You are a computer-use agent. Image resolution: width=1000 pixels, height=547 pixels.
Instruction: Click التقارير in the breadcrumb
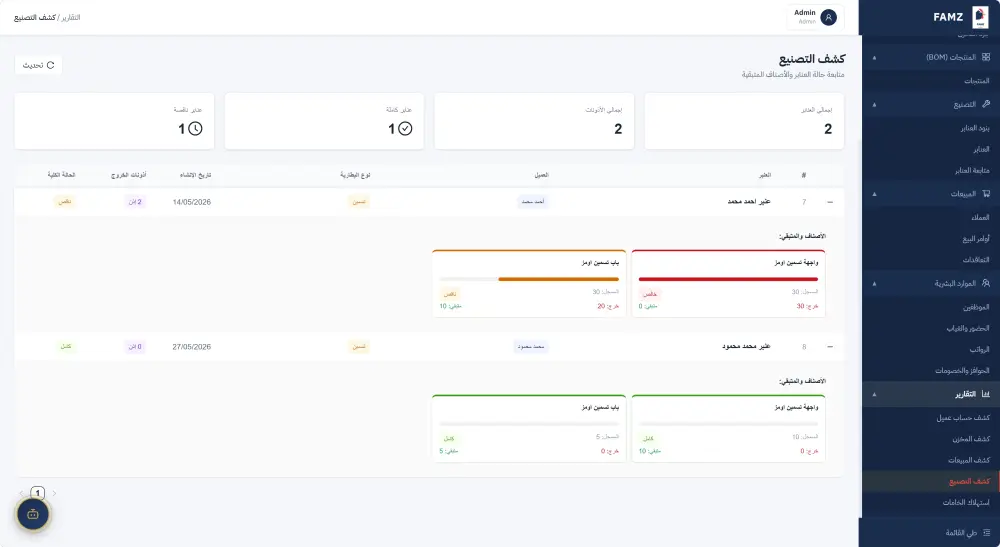(x=70, y=17)
